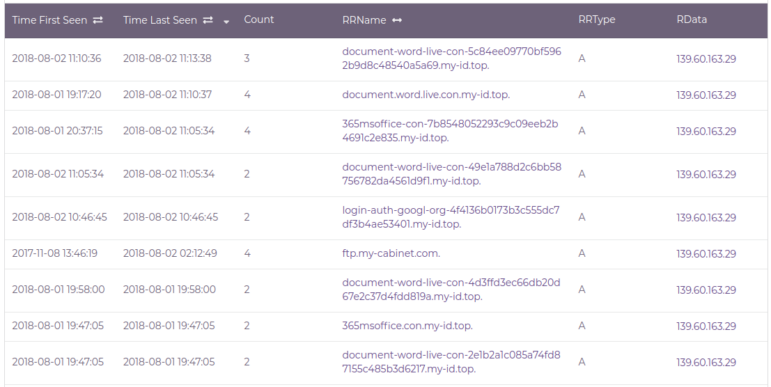Image resolution: width=771 pixels, height=387 pixels.
Task: Open login-auth-googl-org domain link
Action: [451, 217]
